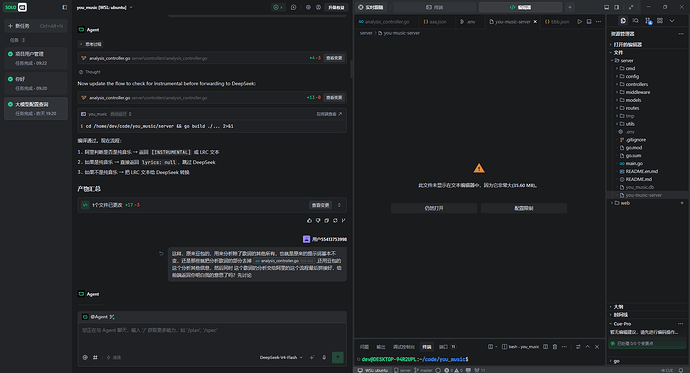Expand more sidebar views chevron

pos(672,21)
